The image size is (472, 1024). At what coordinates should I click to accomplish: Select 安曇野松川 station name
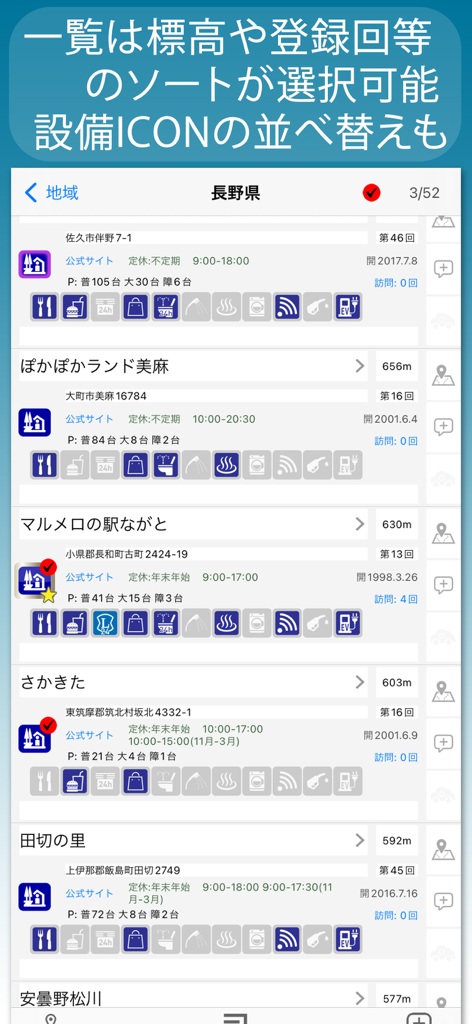[x=61, y=999]
